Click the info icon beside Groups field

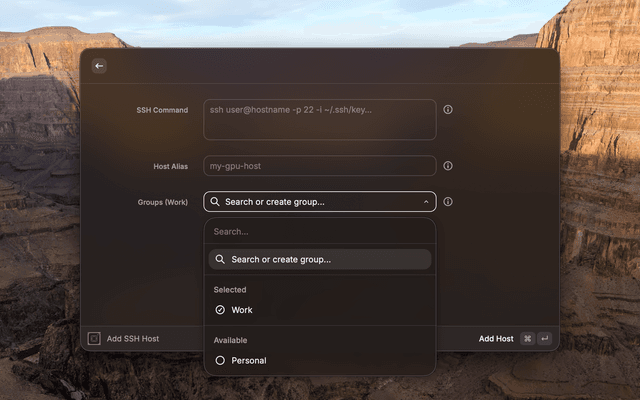(x=448, y=202)
